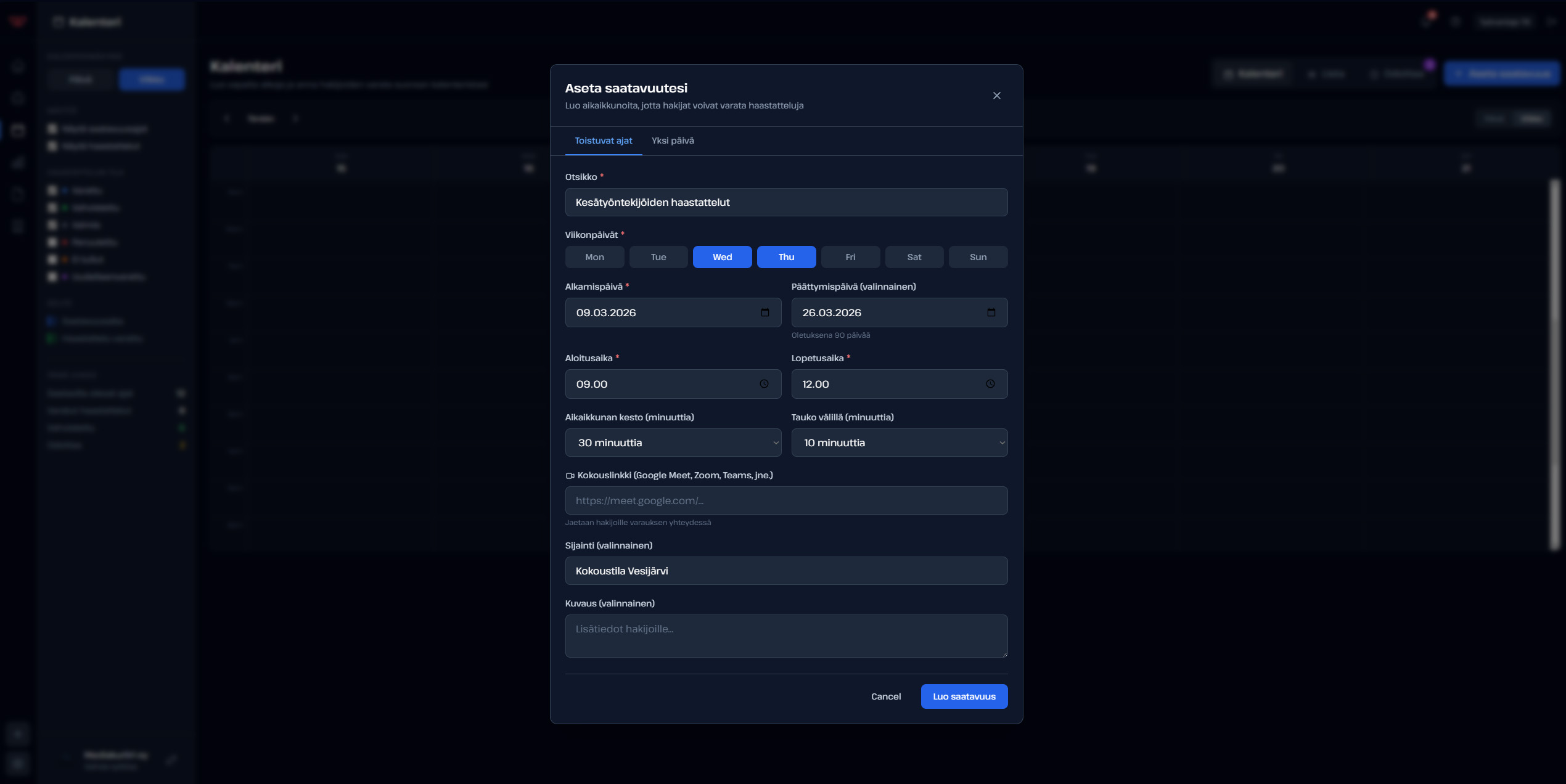Expand the Aikaikkunan kesto dropdown
This screenshot has width=1566, height=784.
click(673, 443)
